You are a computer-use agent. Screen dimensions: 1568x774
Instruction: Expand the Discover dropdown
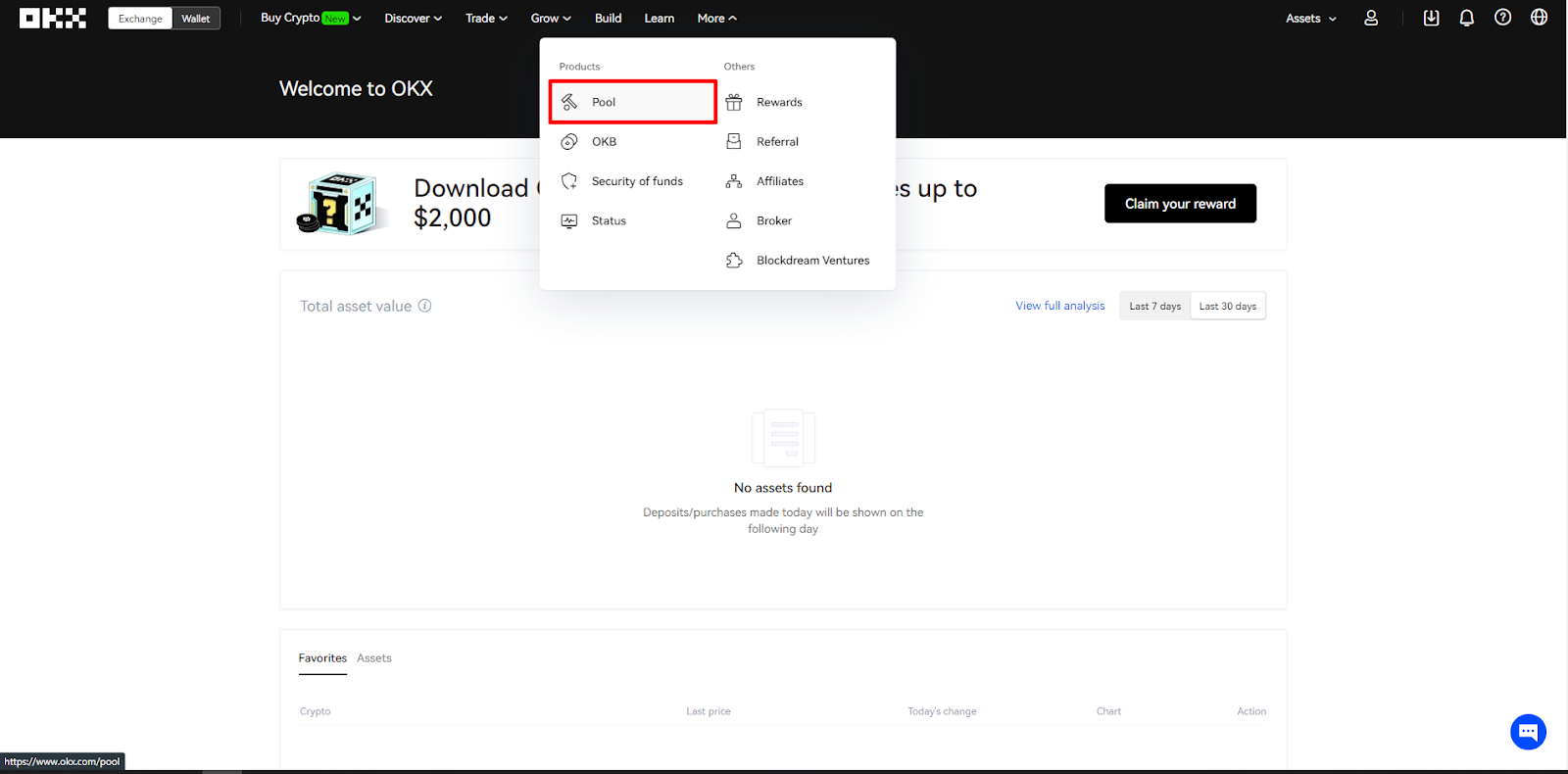pos(413,18)
